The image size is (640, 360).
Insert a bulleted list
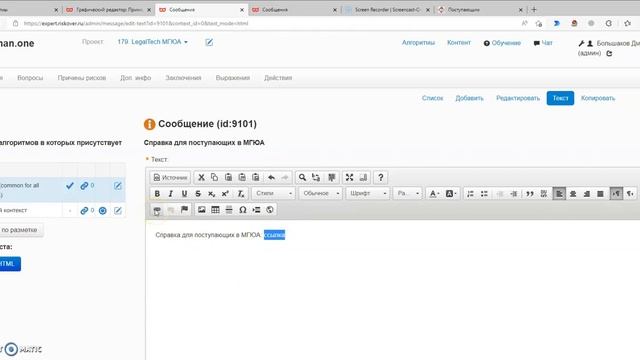[x=484, y=193]
